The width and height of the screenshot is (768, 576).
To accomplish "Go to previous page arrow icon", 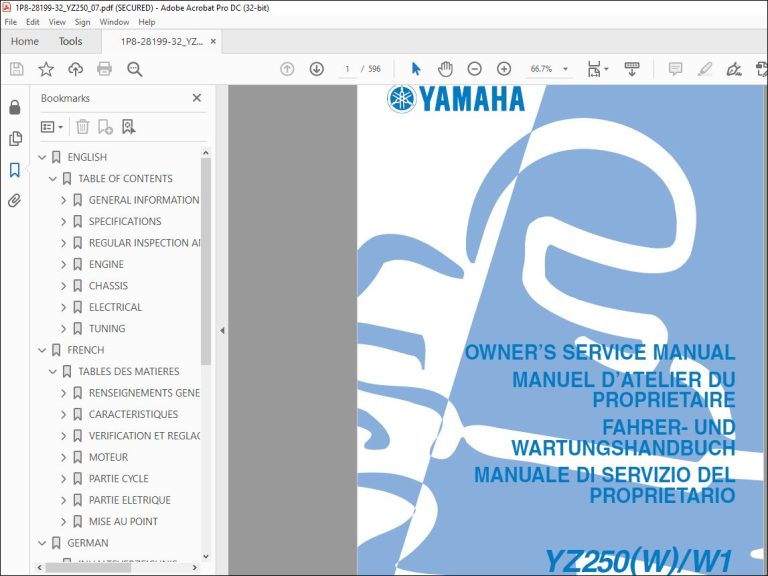I will pos(287,69).
